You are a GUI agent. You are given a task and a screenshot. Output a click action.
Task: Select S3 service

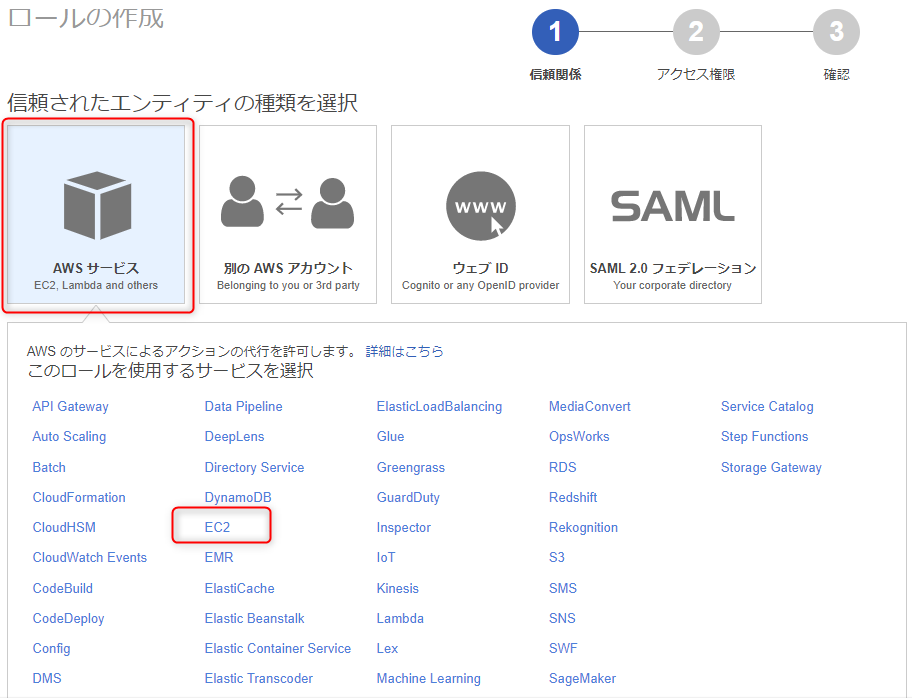(557, 558)
